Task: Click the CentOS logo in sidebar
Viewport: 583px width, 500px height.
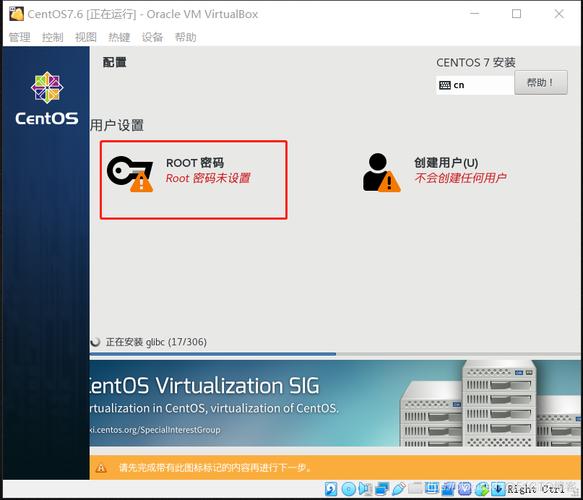Action: [47, 99]
